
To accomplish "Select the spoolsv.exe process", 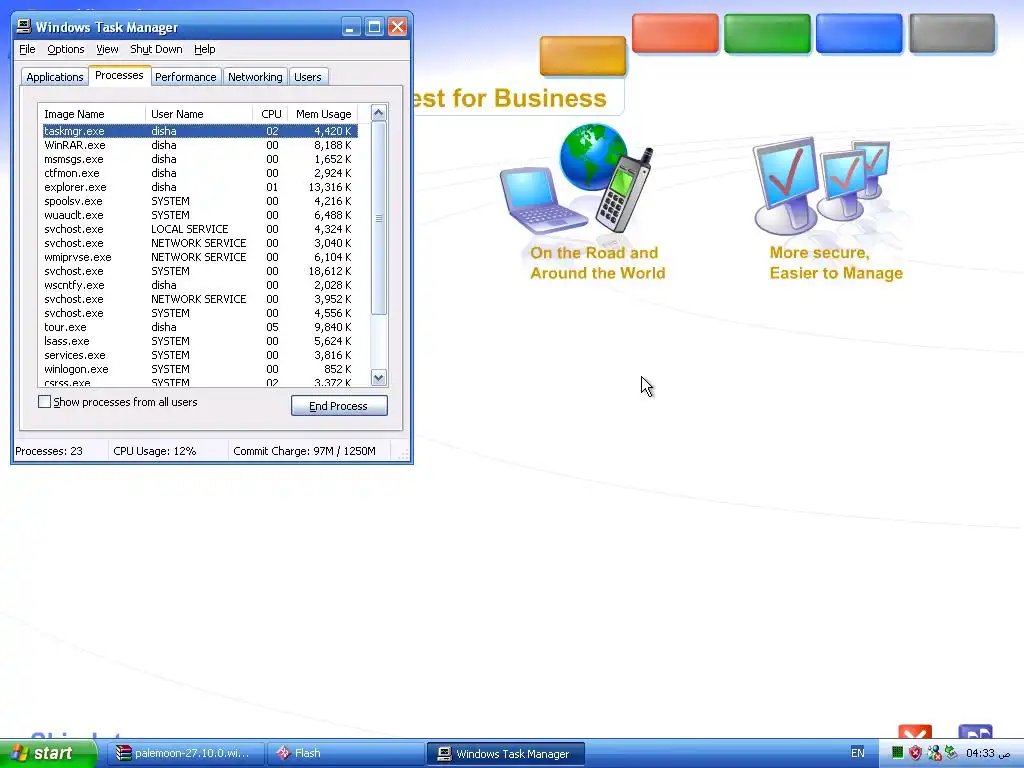I will tap(200, 201).
